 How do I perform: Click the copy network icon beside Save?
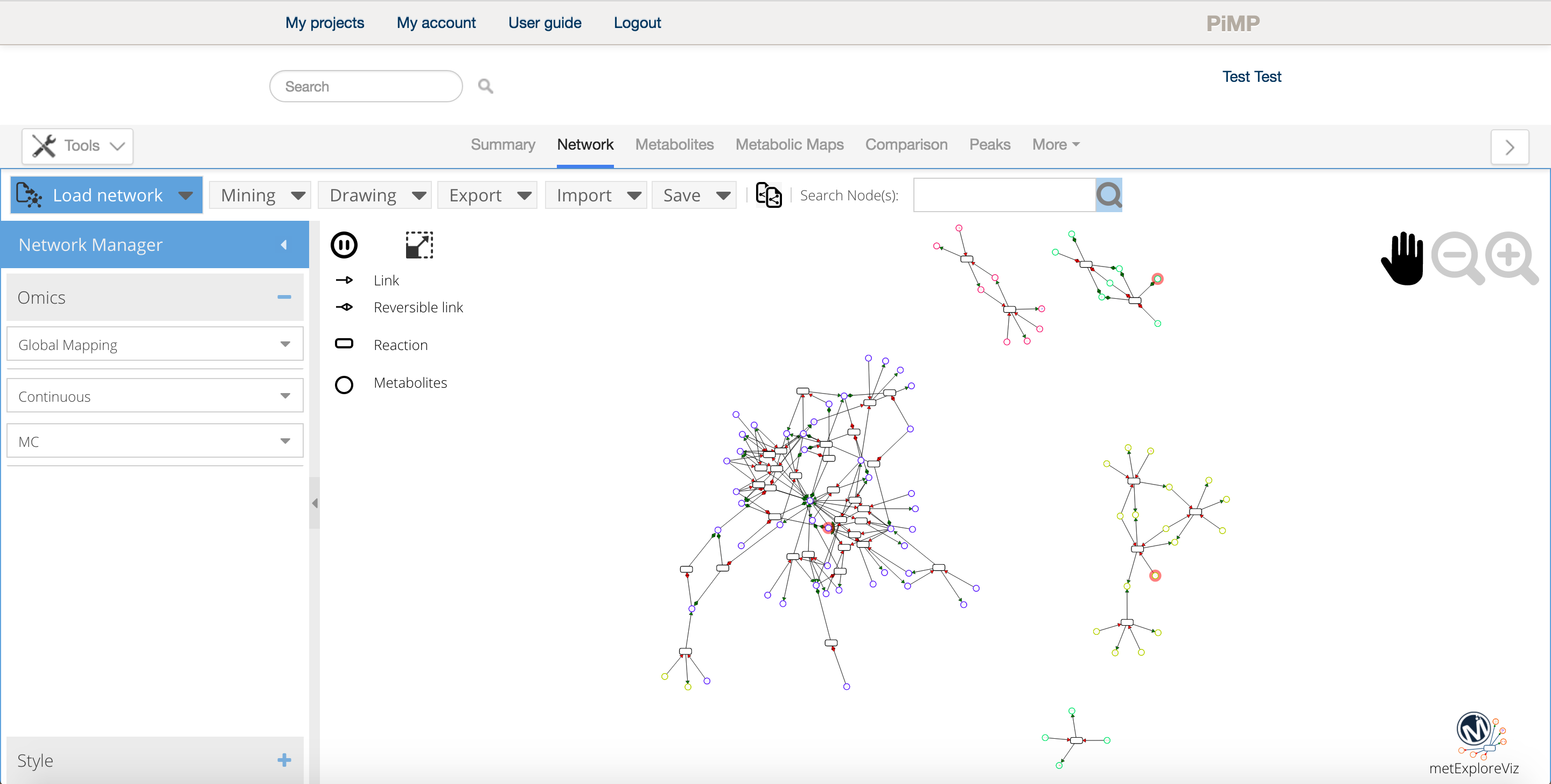[768, 195]
